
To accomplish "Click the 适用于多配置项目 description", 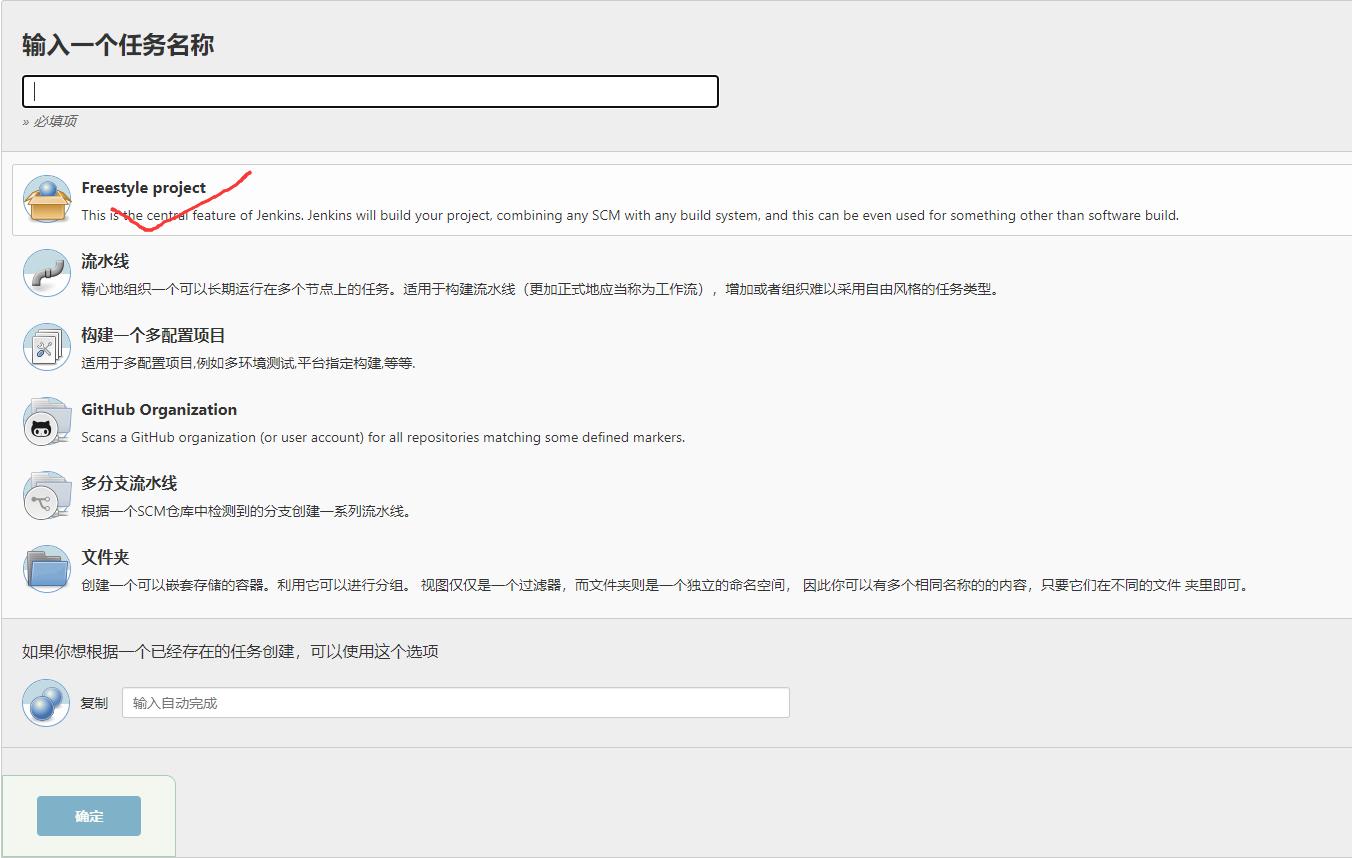I will tap(248, 363).
